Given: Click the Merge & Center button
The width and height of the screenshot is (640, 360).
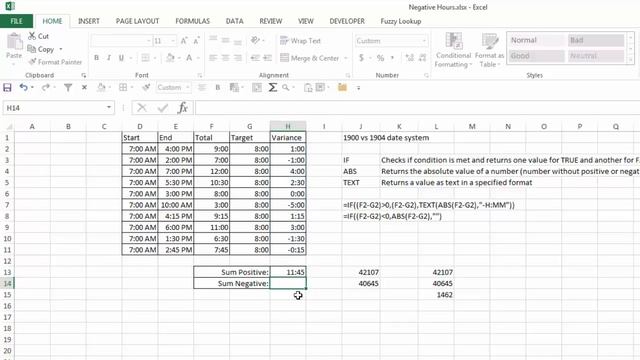Looking at the screenshot, I should click(310, 58).
